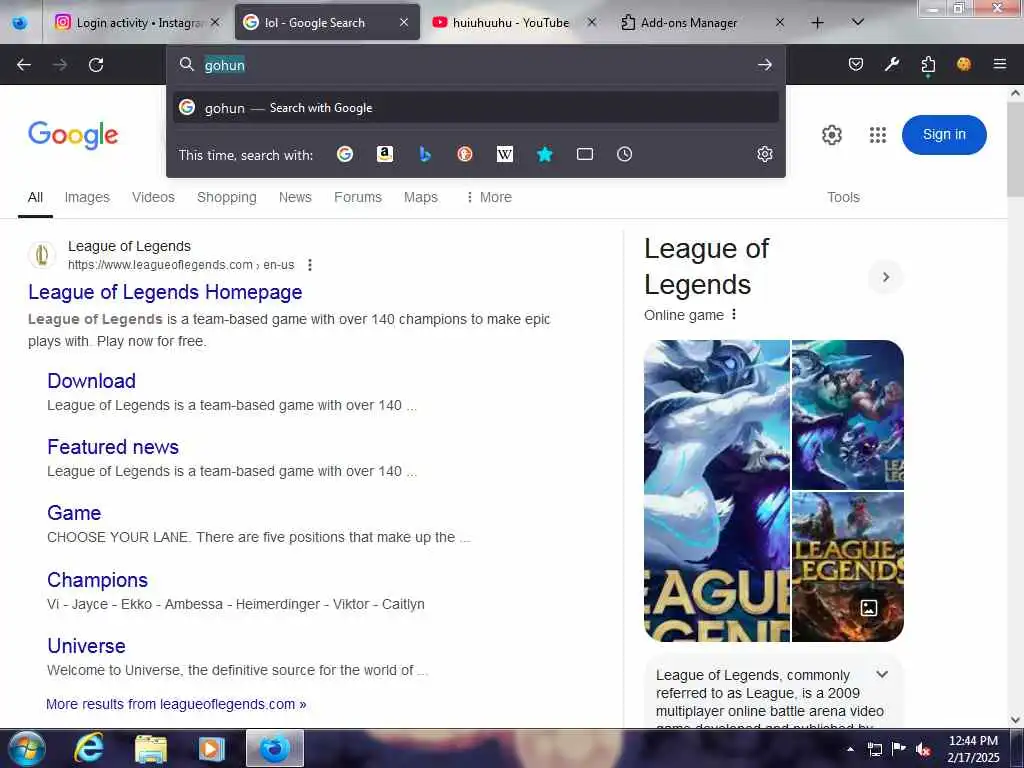Screen dimensions: 1024x768
Task: Open the Universe sitelink
Action: [x=86, y=646]
